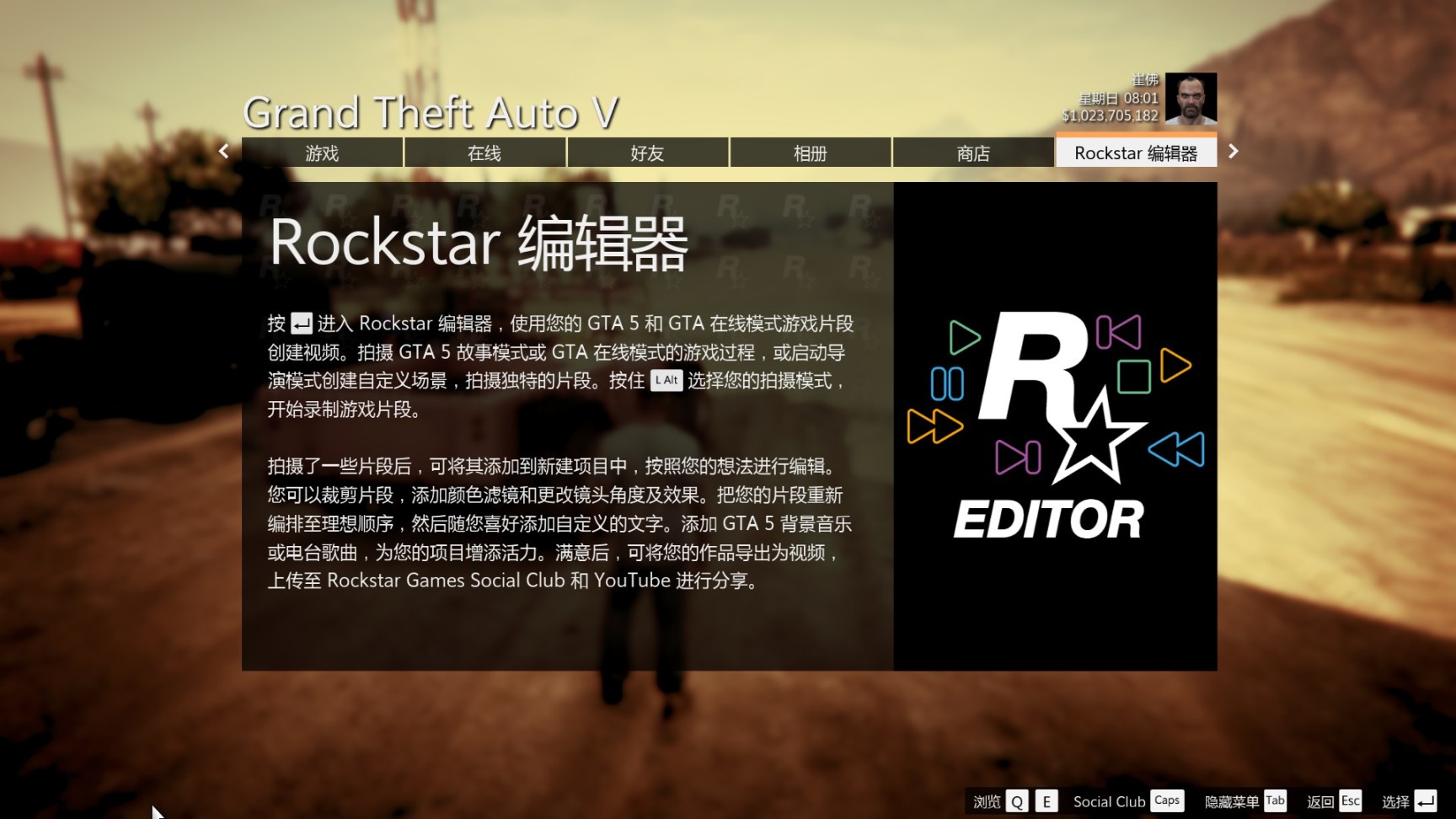Click the blue pause icon in logo
The width and height of the screenshot is (1456, 819).
[947, 383]
